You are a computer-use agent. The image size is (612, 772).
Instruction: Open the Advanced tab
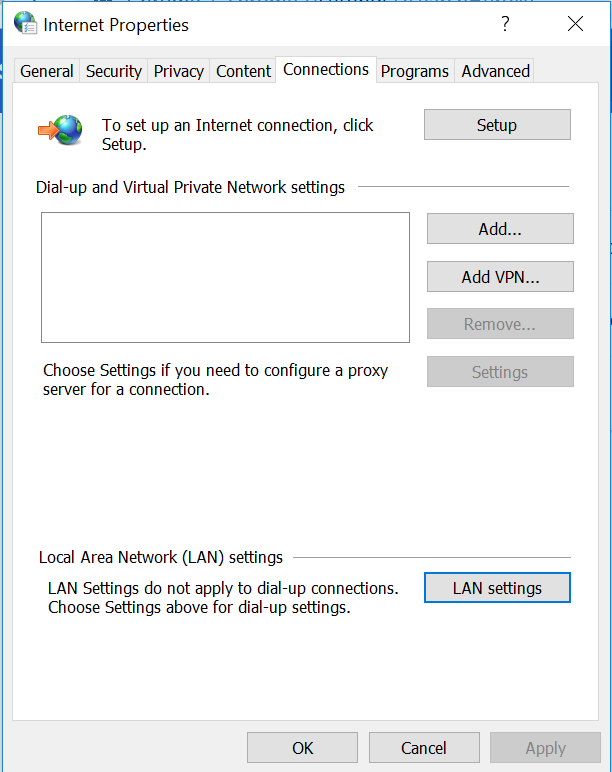coord(495,71)
